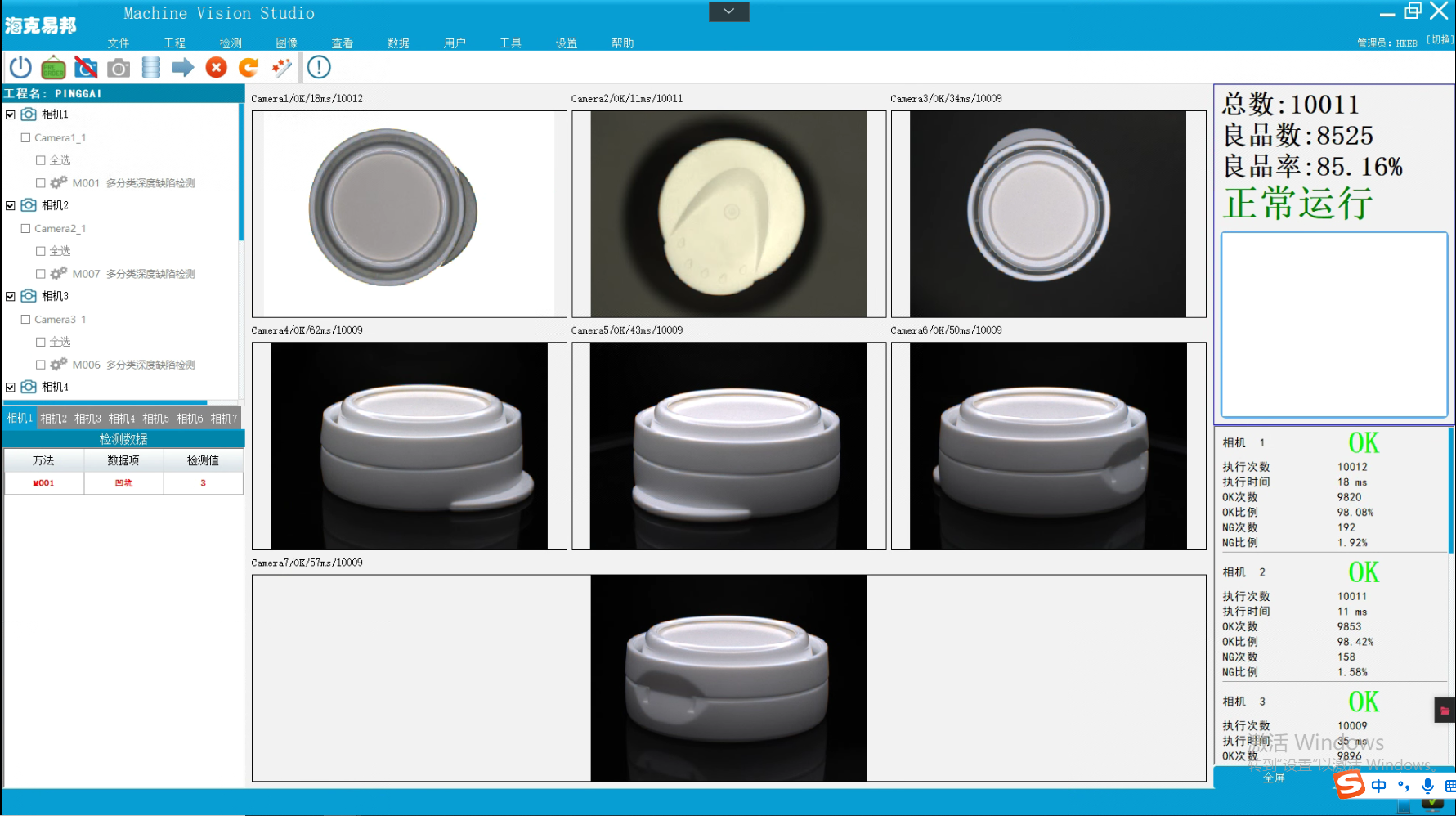The width and height of the screenshot is (1456, 816).
Task: Open the 设置 menu
Action: click(566, 43)
